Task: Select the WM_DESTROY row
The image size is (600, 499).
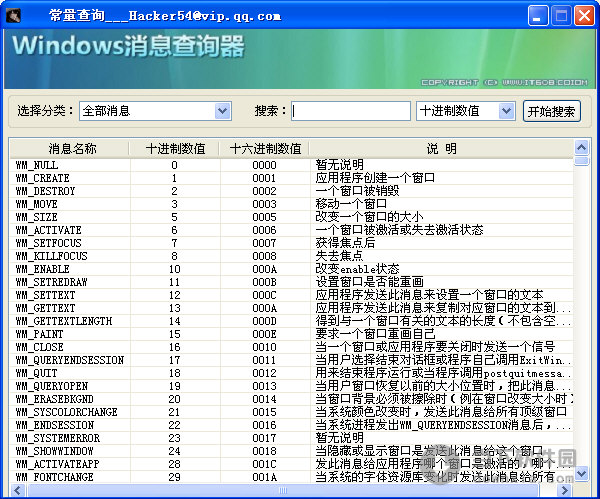Action: (292, 191)
